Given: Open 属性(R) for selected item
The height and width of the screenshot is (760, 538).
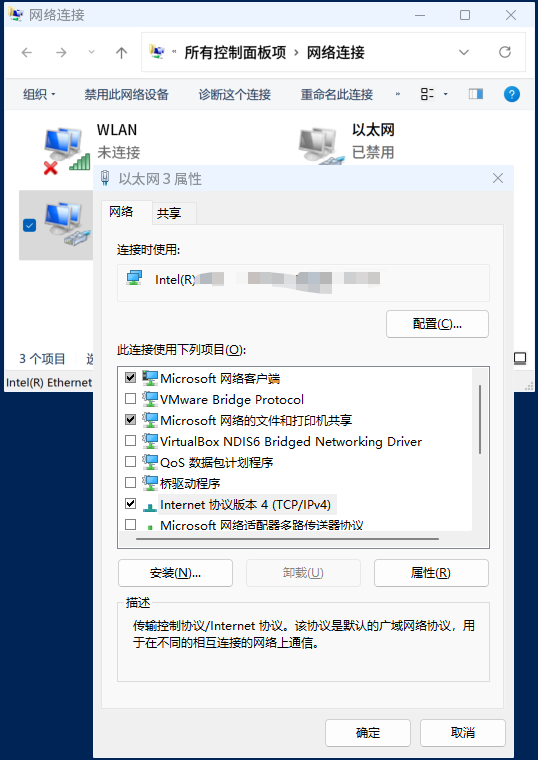Looking at the screenshot, I should (431, 573).
